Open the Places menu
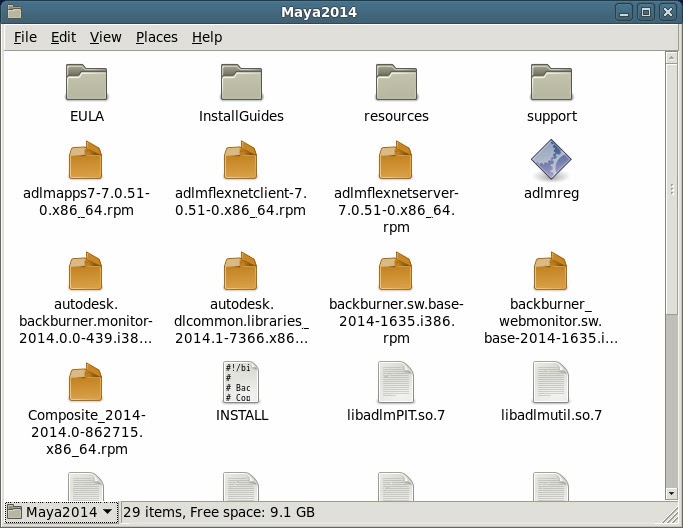 click(156, 37)
